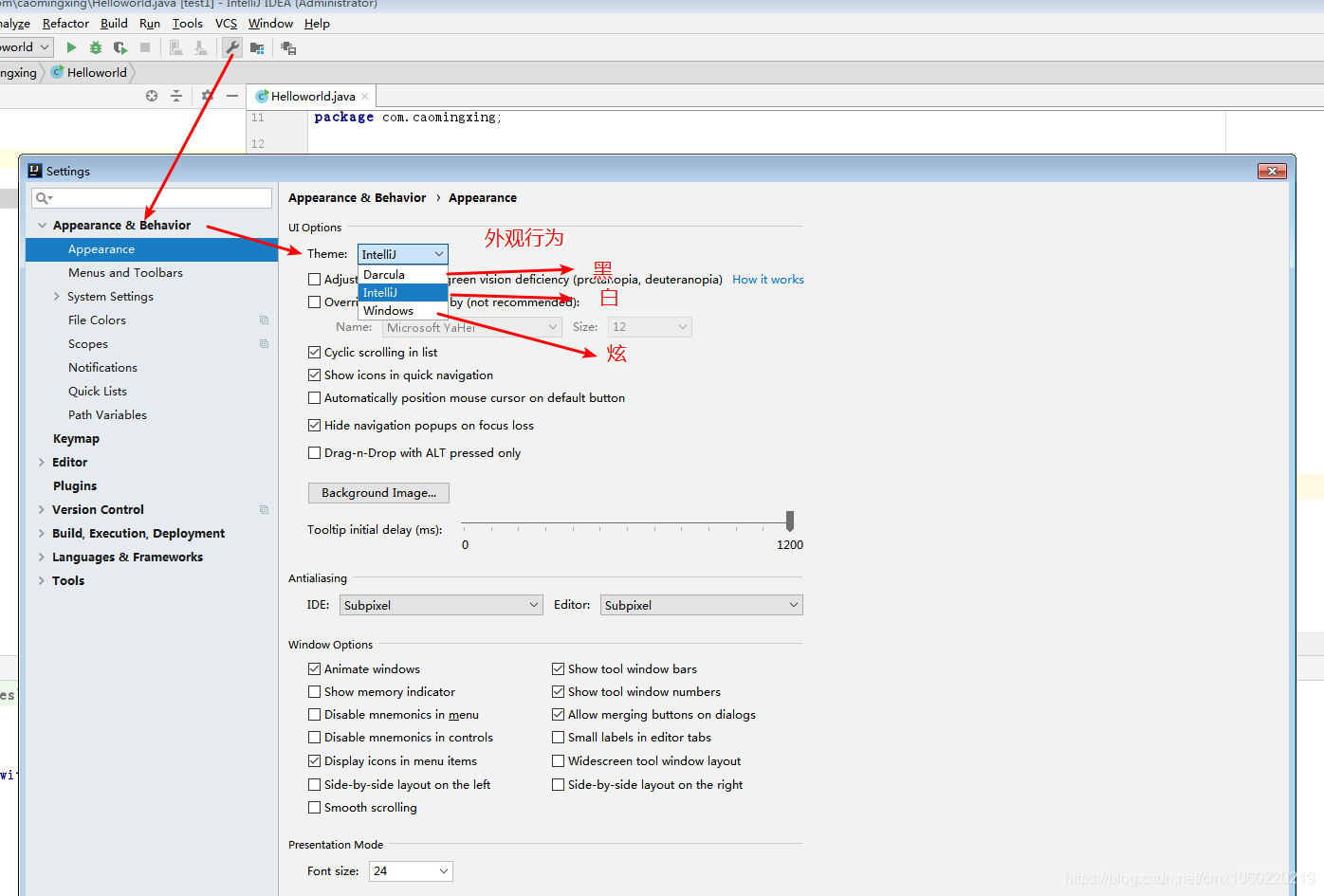
Task: Select Keymap in settings tree
Action: tap(76, 439)
